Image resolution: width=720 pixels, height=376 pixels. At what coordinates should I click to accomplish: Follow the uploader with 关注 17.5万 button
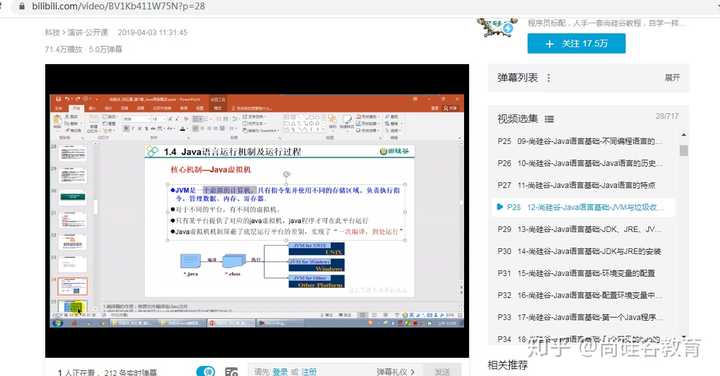(576, 44)
